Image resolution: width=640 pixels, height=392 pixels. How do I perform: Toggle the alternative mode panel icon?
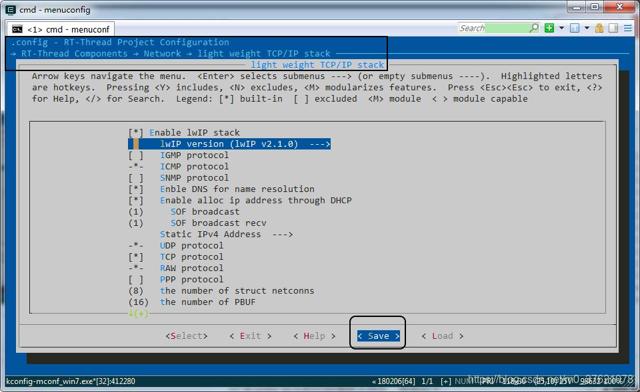613,28
